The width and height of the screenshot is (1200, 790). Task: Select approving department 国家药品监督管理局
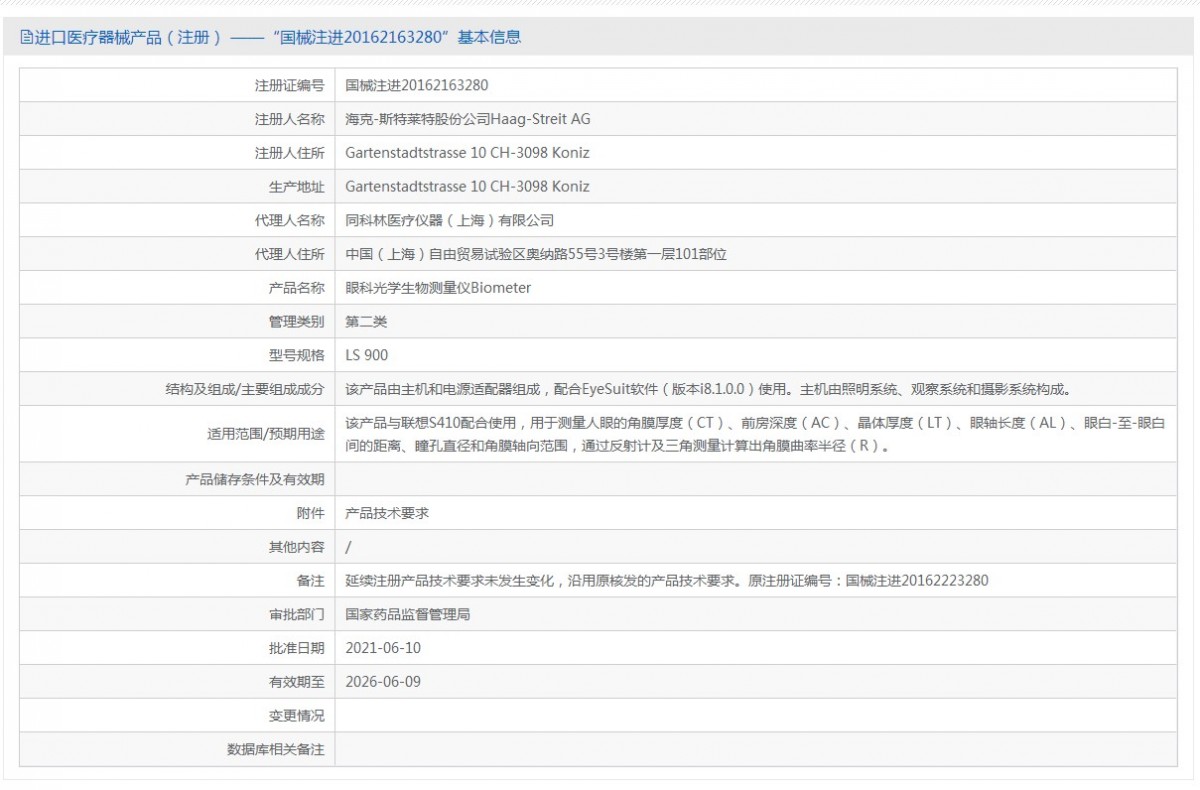pos(407,614)
